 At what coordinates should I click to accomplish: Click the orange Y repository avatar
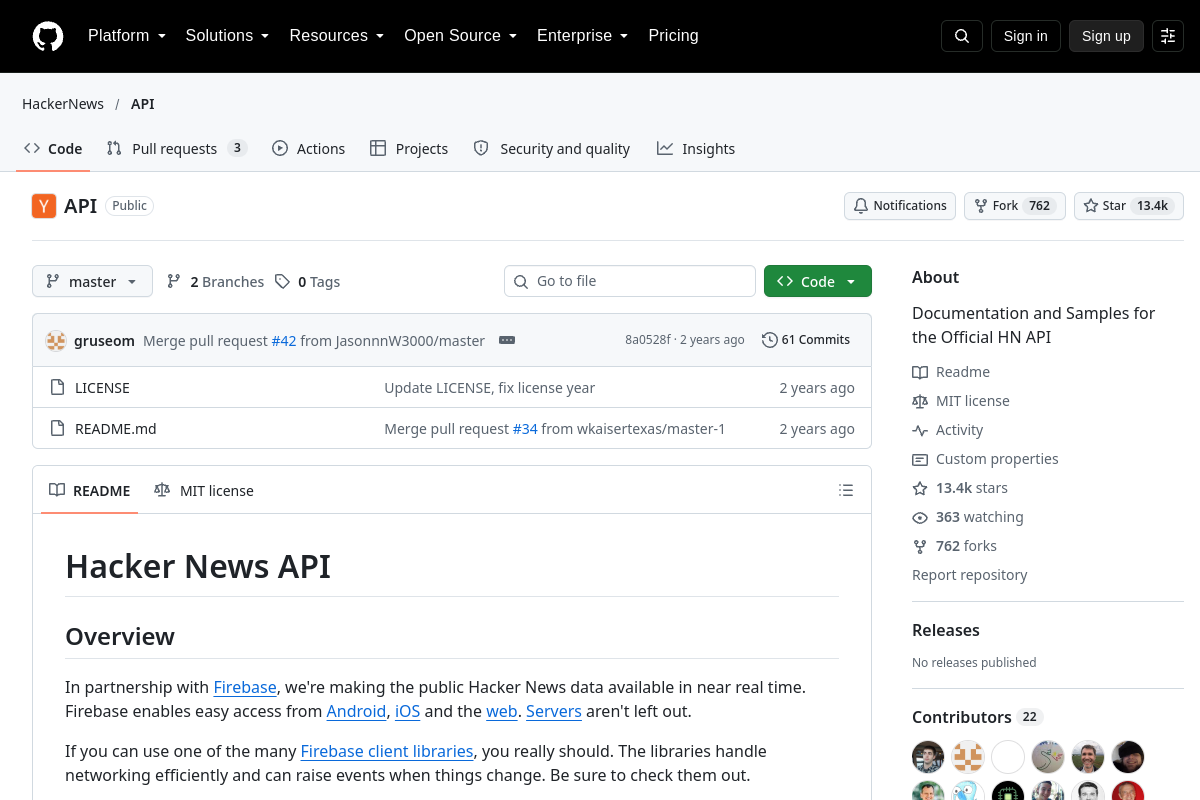(x=44, y=206)
